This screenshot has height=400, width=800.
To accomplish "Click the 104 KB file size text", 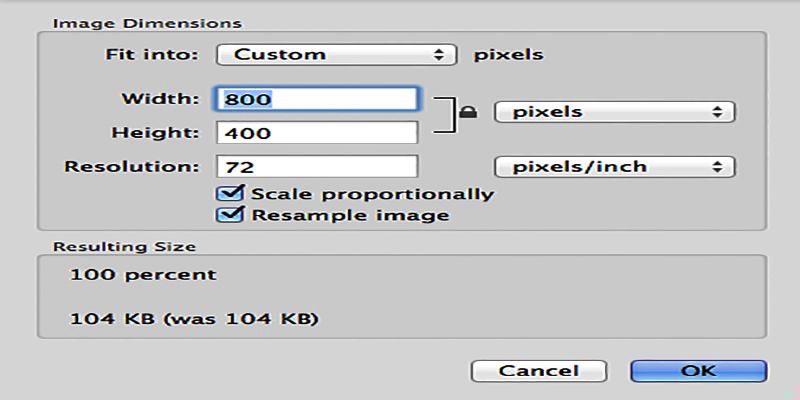I will 194,319.
